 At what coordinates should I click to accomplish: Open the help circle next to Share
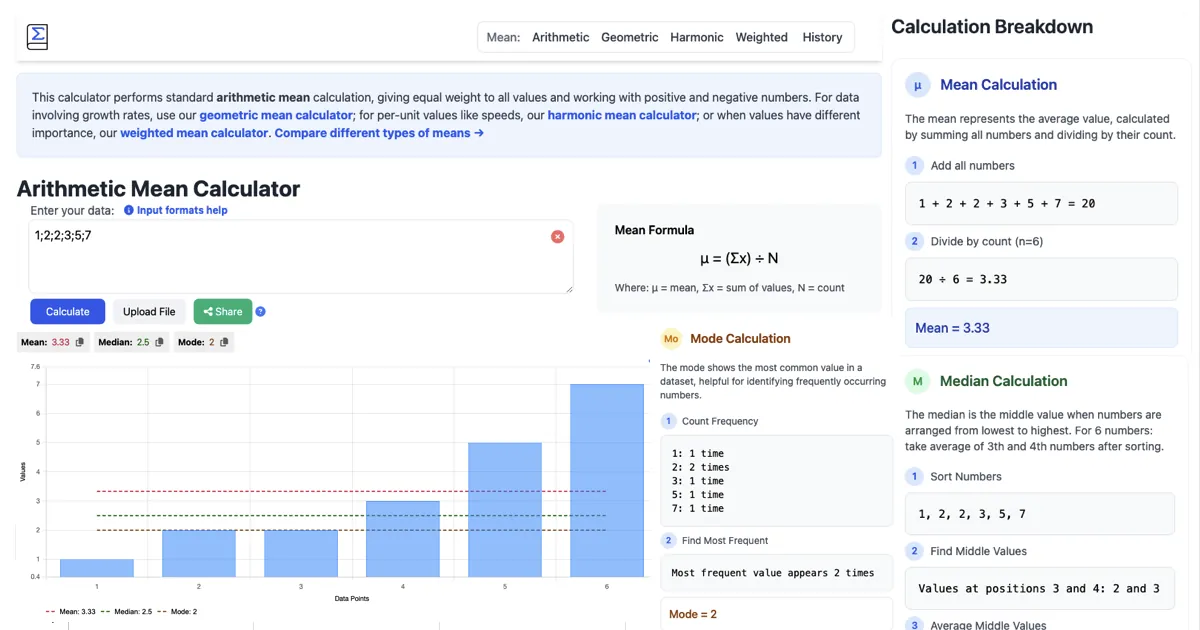click(x=260, y=311)
